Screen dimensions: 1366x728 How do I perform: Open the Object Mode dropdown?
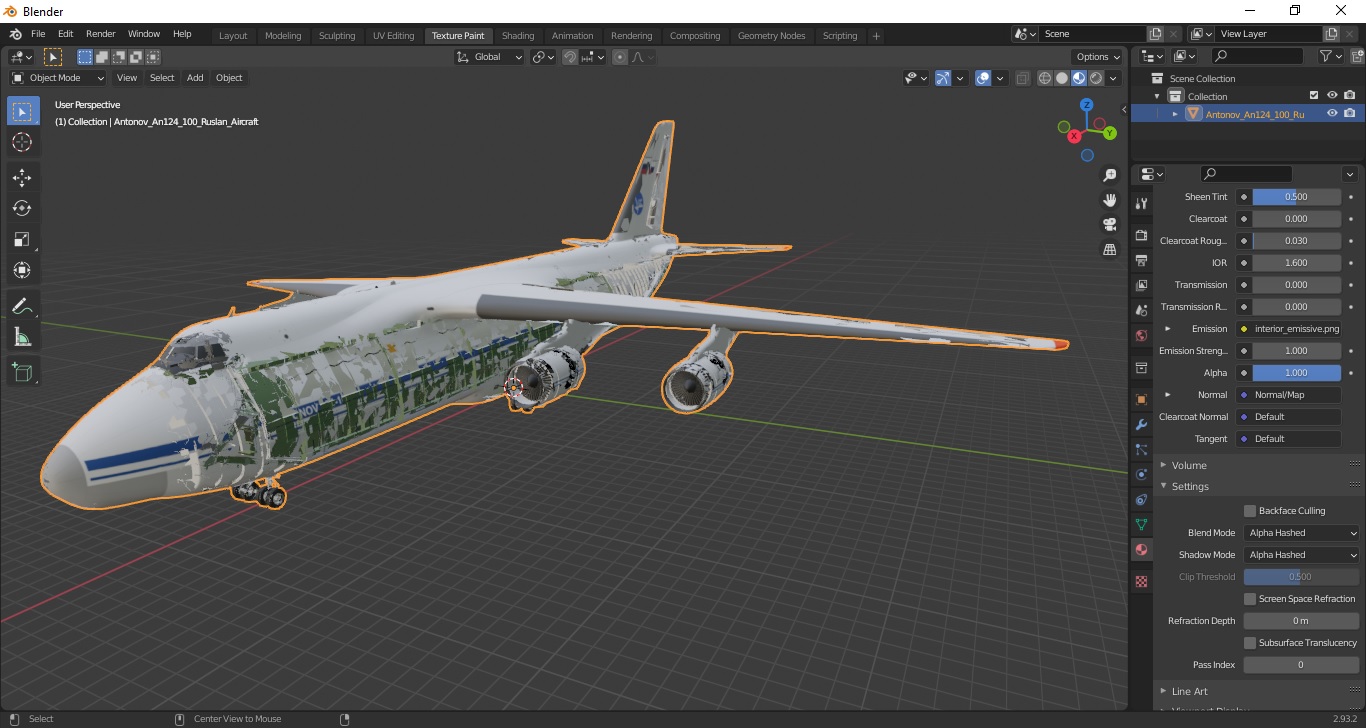(x=58, y=78)
